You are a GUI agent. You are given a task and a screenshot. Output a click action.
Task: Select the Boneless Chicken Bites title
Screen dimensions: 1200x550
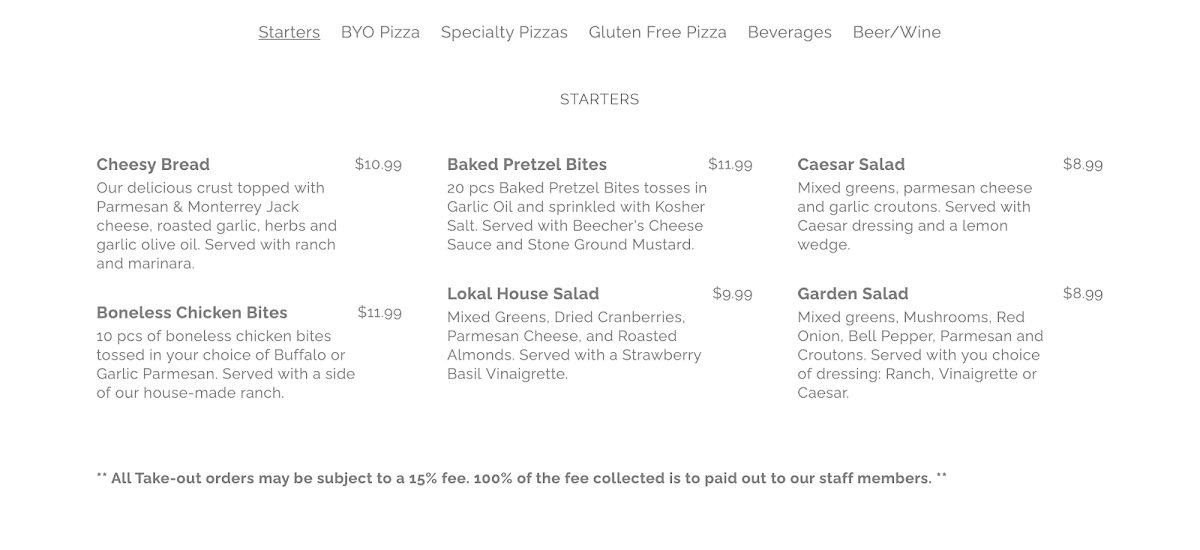point(192,313)
